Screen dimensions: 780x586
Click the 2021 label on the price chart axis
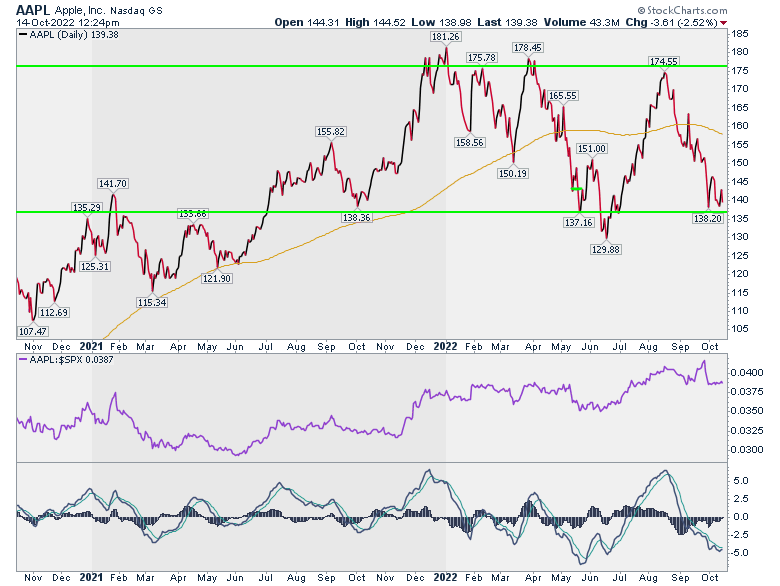tap(92, 346)
